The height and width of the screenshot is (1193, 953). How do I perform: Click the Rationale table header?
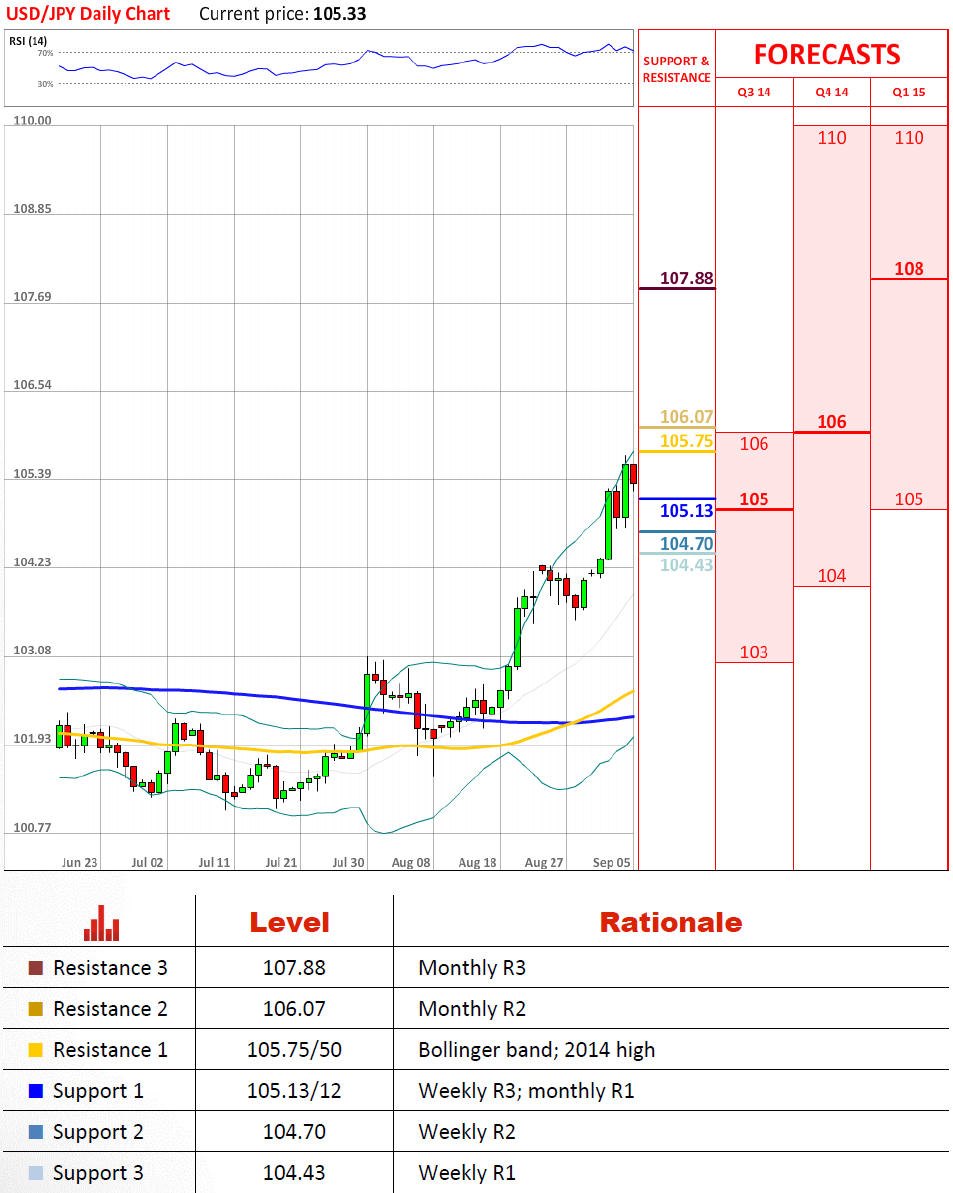click(671, 923)
